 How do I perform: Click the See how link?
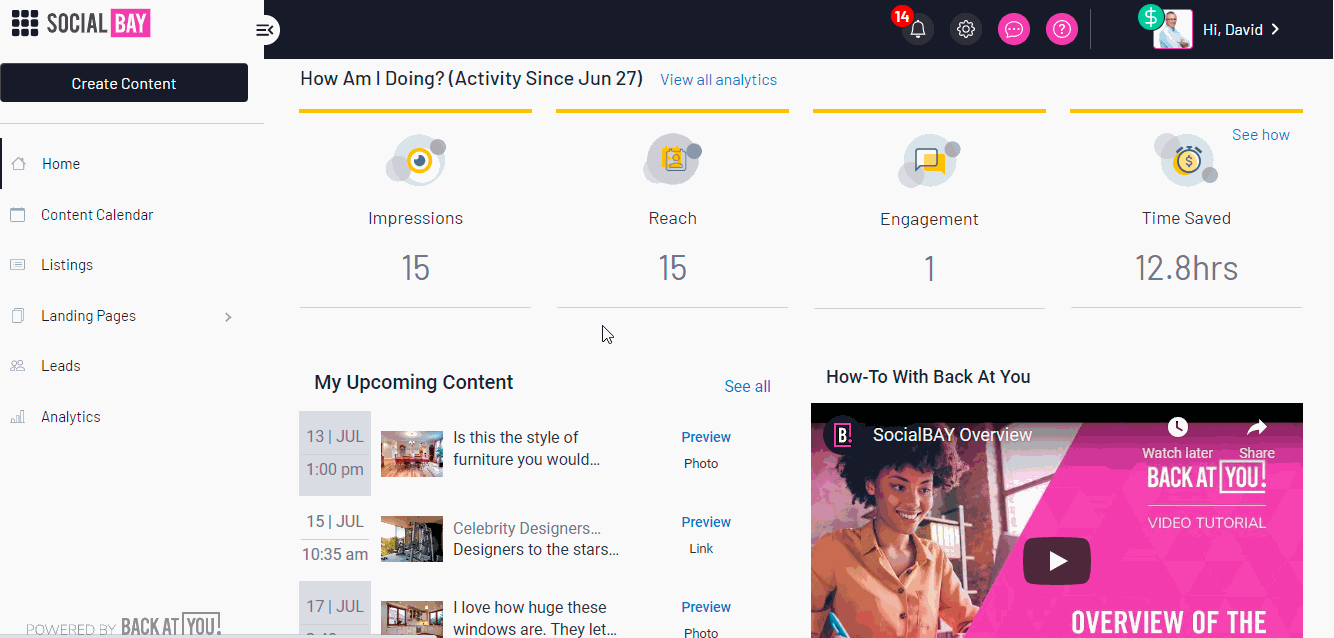(1260, 135)
